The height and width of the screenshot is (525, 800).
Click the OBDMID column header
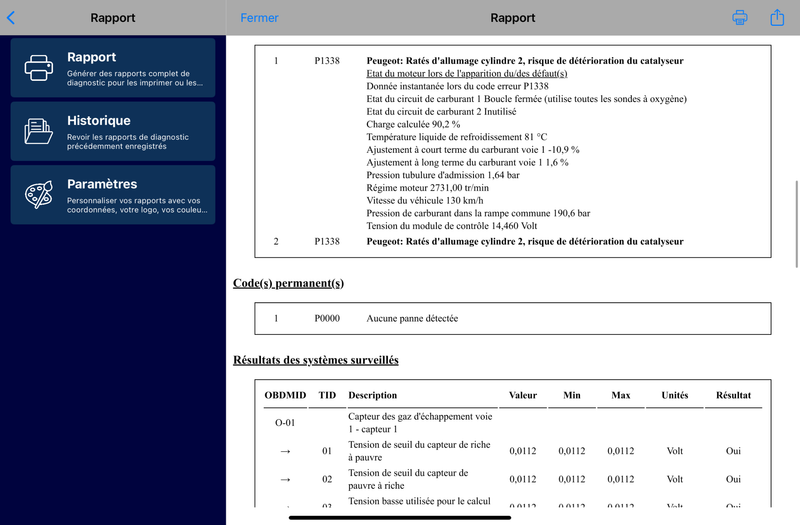285,395
